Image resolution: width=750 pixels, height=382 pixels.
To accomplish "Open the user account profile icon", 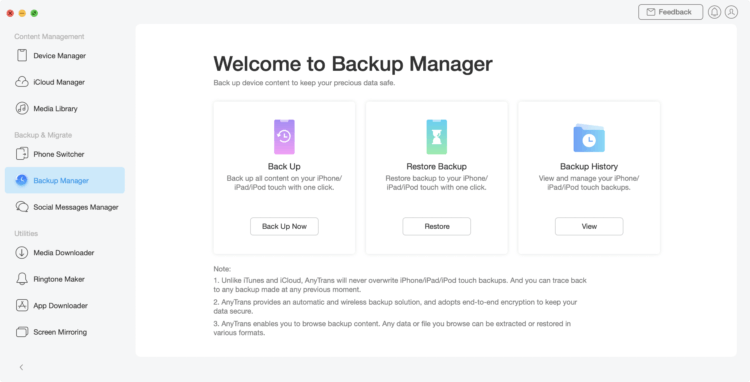I will pos(731,12).
